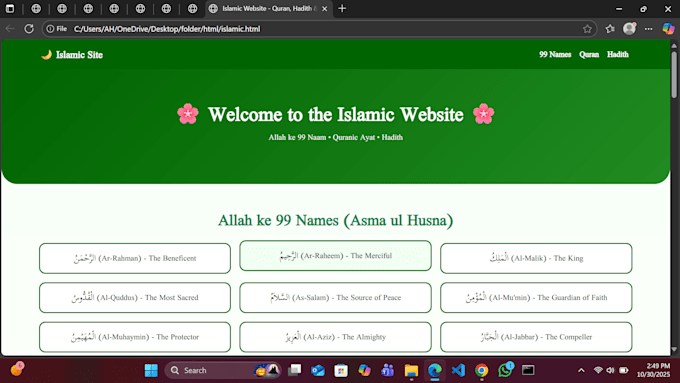The width and height of the screenshot is (680, 383).
Task: Switch to the Islamic Website tab
Action: pos(269,9)
